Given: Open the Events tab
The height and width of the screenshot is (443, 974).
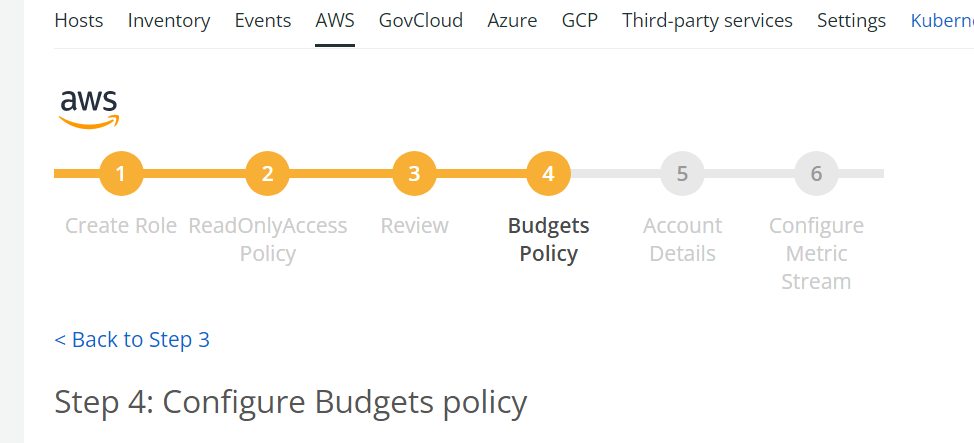Looking at the screenshot, I should [x=263, y=21].
